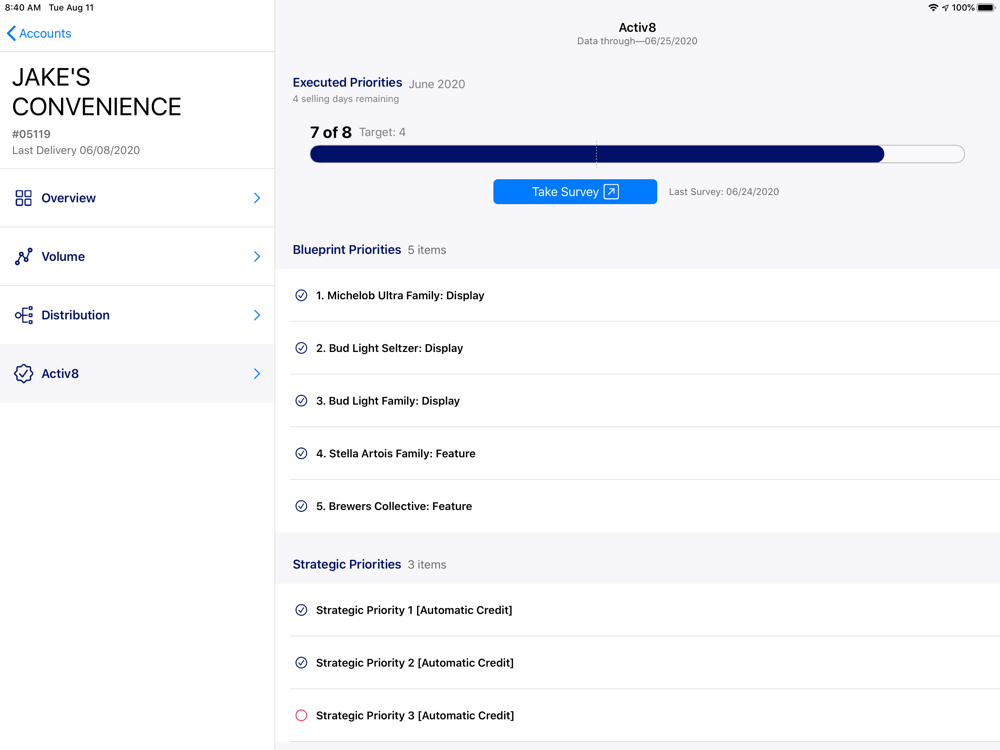Toggle the Michelob Ultra Family: Display checkmark
This screenshot has width=1000, height=750.
pyautogui.click(x=301, y=295)
